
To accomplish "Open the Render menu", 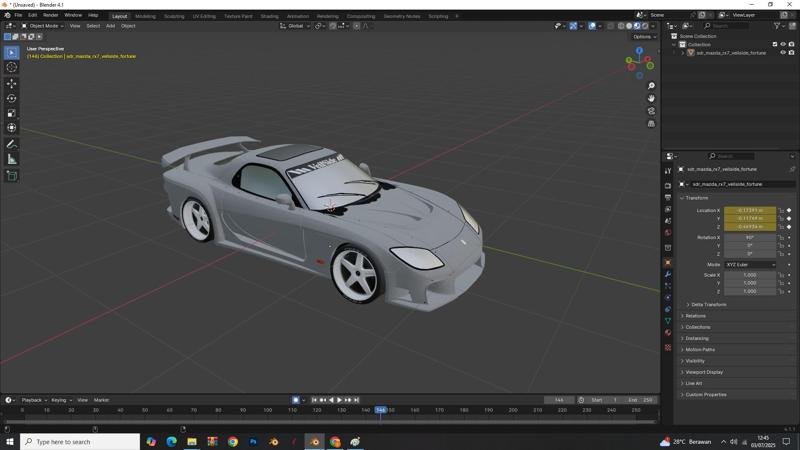I will tap(50, 15).
